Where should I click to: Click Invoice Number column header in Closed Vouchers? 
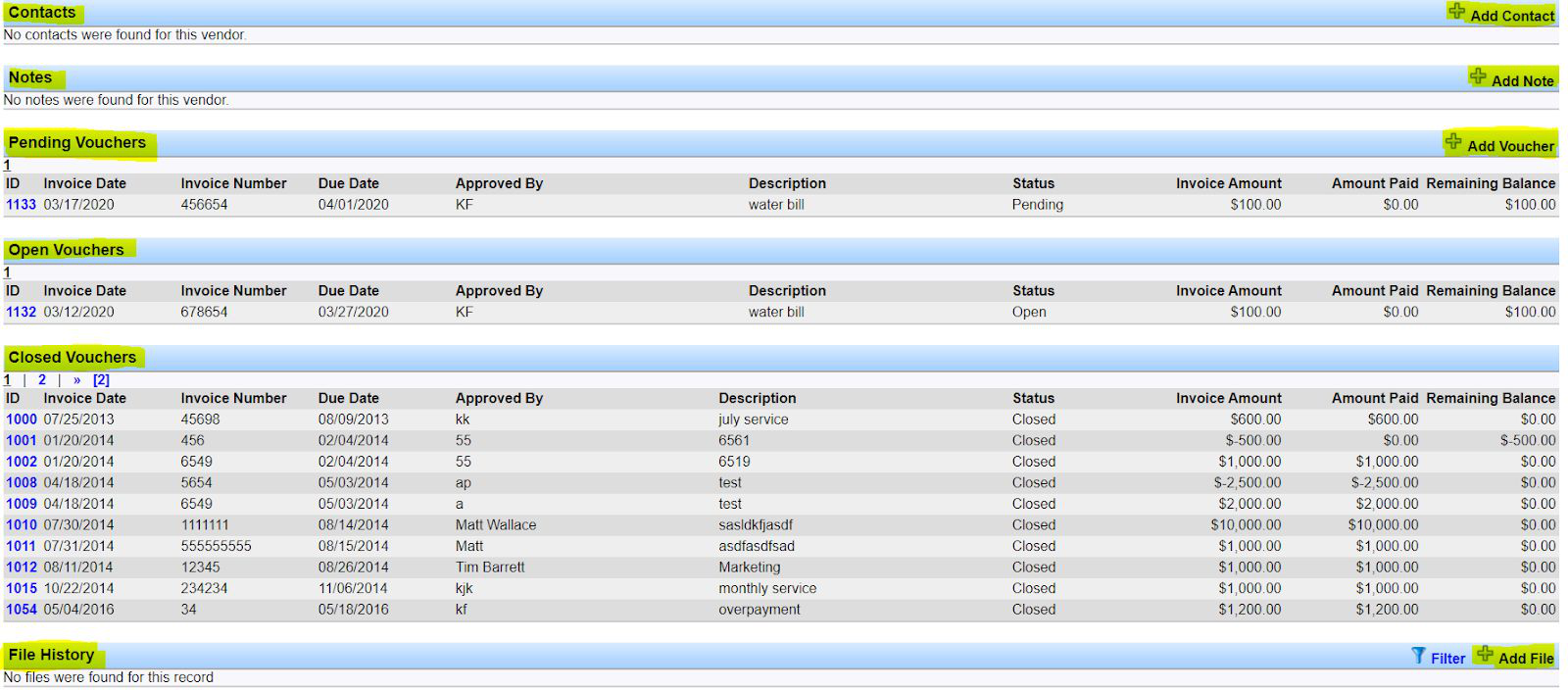point(233,399)
